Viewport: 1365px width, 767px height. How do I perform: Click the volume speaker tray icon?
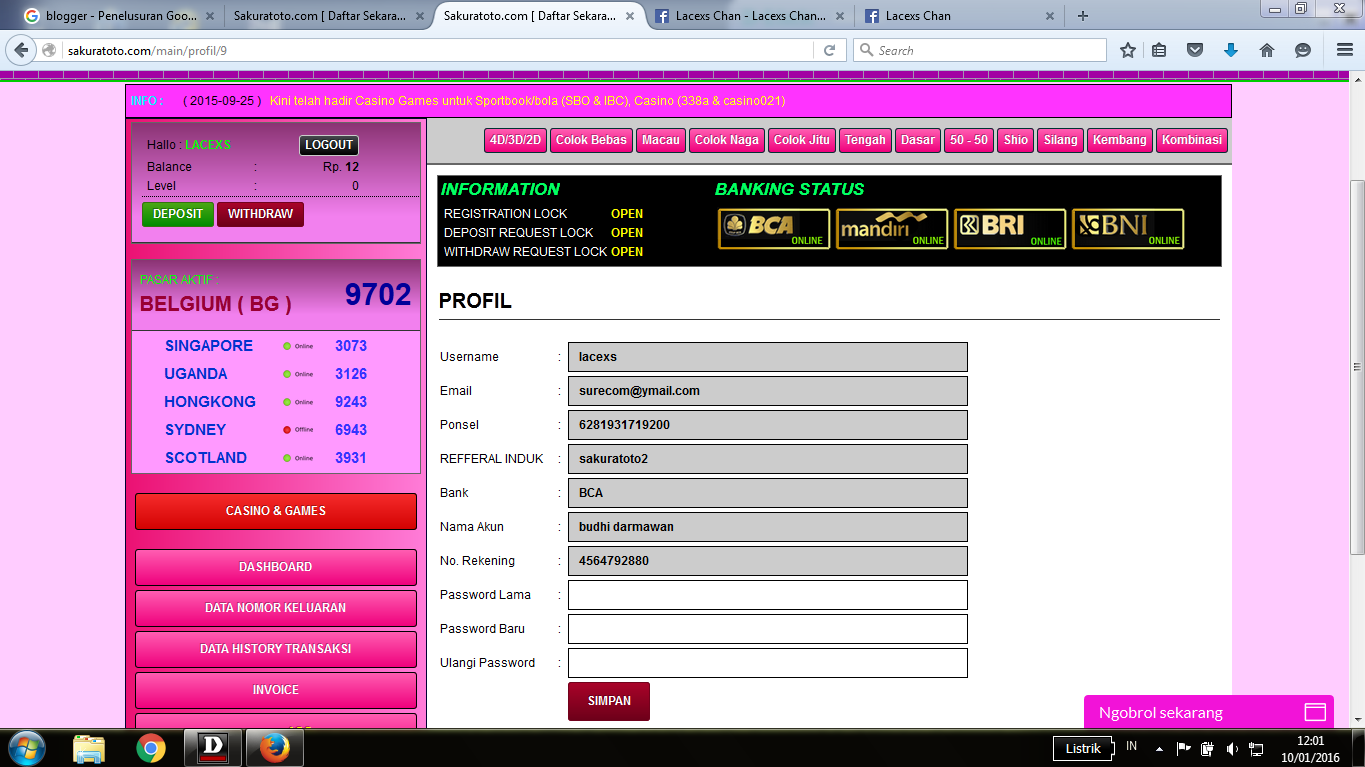point(1232,748)
